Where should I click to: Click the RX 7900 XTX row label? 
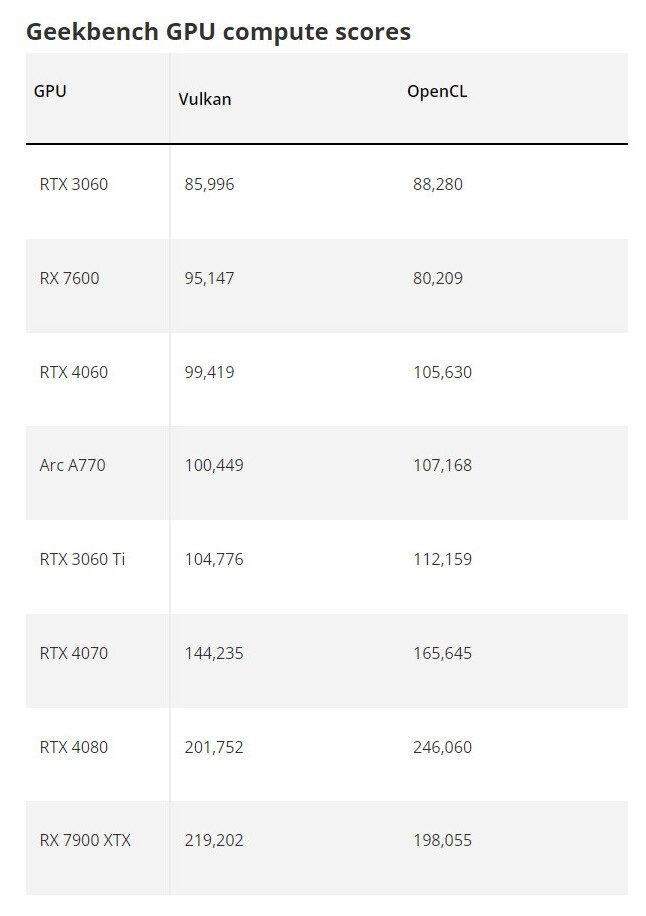(x=85, y=841)
